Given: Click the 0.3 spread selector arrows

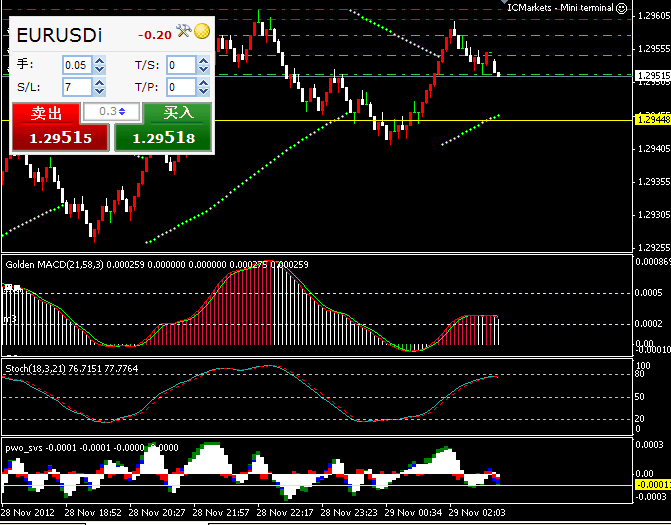Looking at the screenshot, I should 122,112.
